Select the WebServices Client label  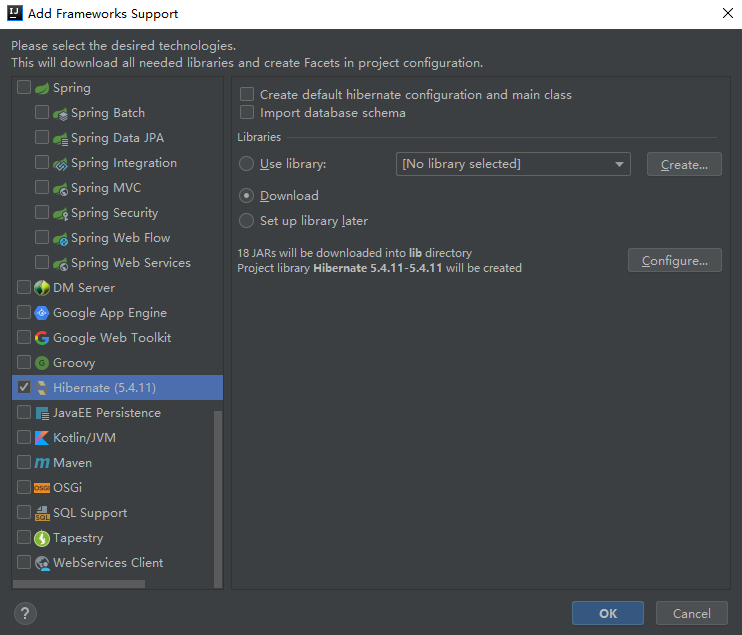(x=108, y=563)
